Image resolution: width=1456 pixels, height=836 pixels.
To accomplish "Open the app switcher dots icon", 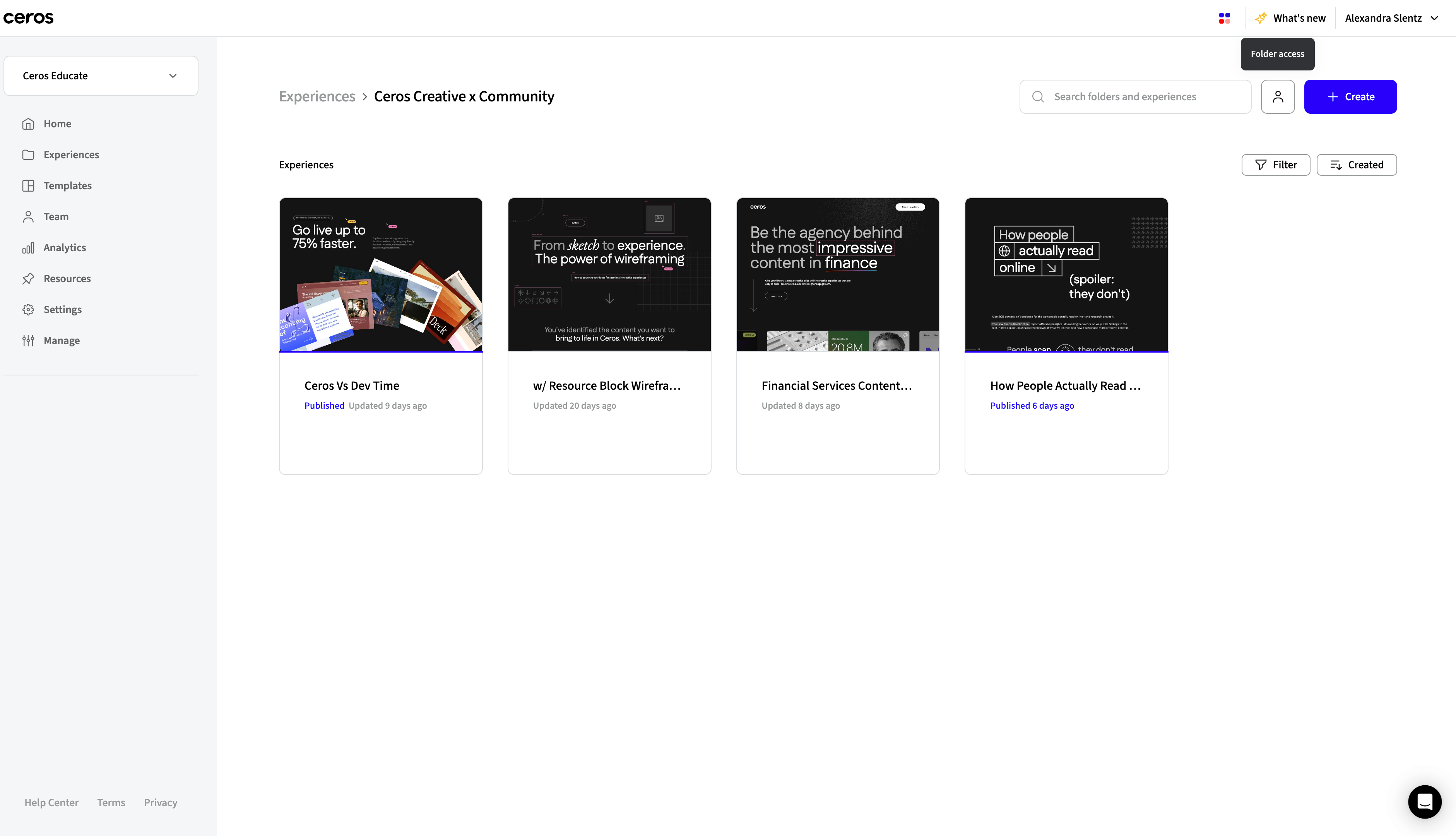I will [1224, 18].
